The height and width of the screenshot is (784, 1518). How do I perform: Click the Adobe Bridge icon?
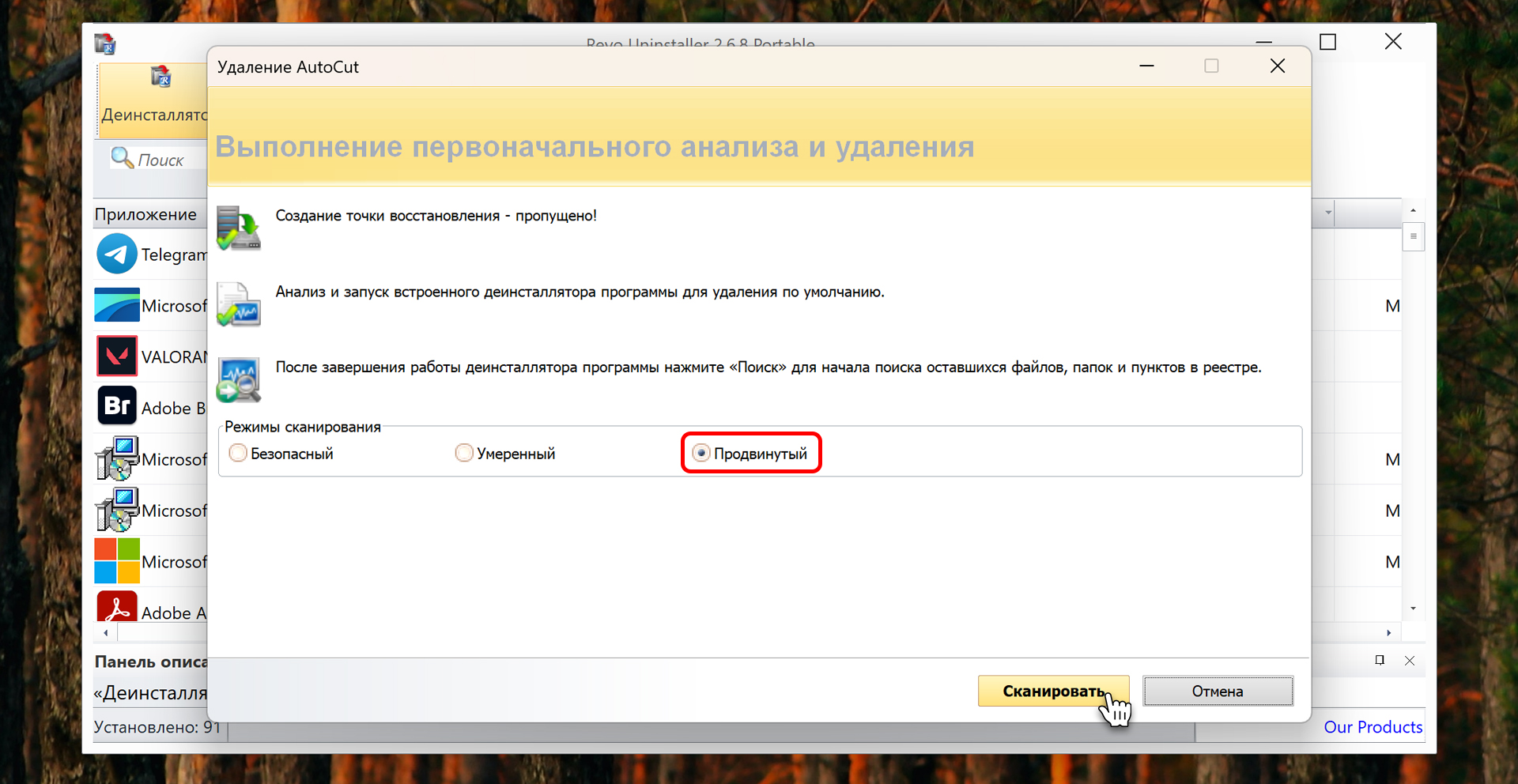(x=116, y=406)
